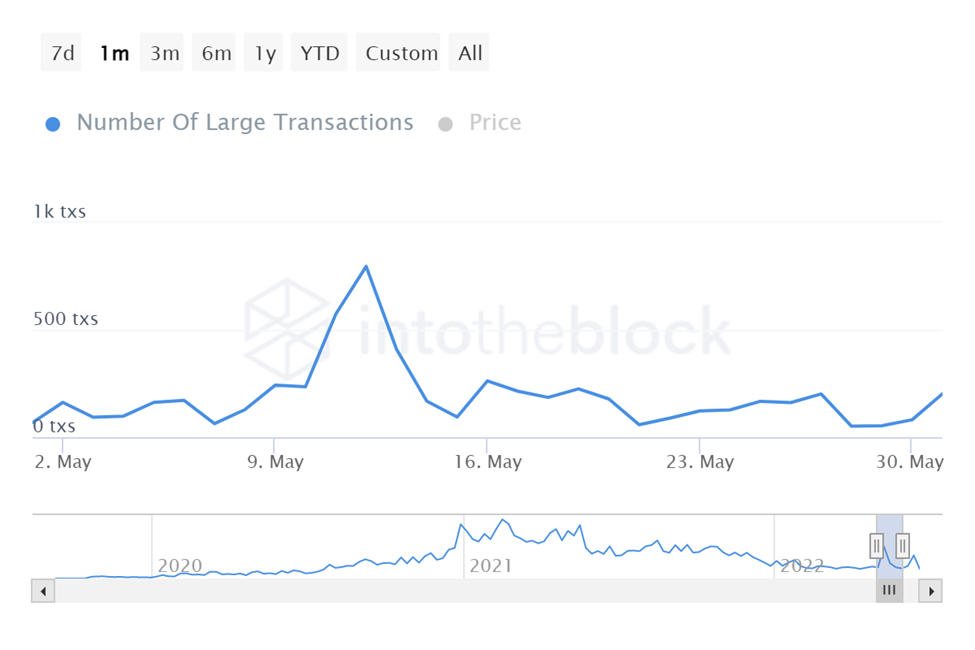Image resolution: width=975 pixels, height=650 pixels.
Task: Show All historical data
Action: pos(470,53)
